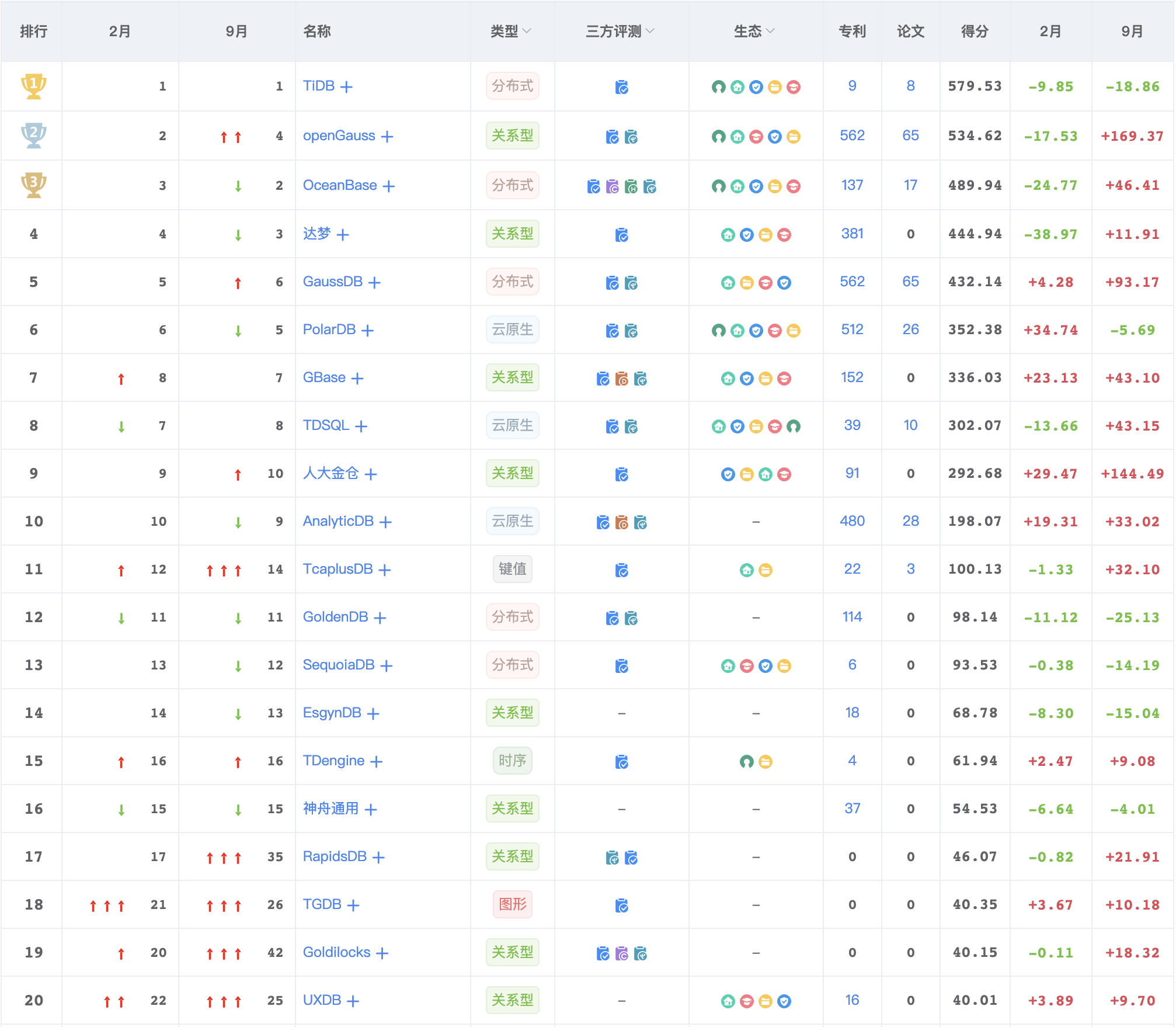Click the blue check ecosystem icon in OceanBase row
This screenshot has width=1176, height=1027.
point(756,186)
